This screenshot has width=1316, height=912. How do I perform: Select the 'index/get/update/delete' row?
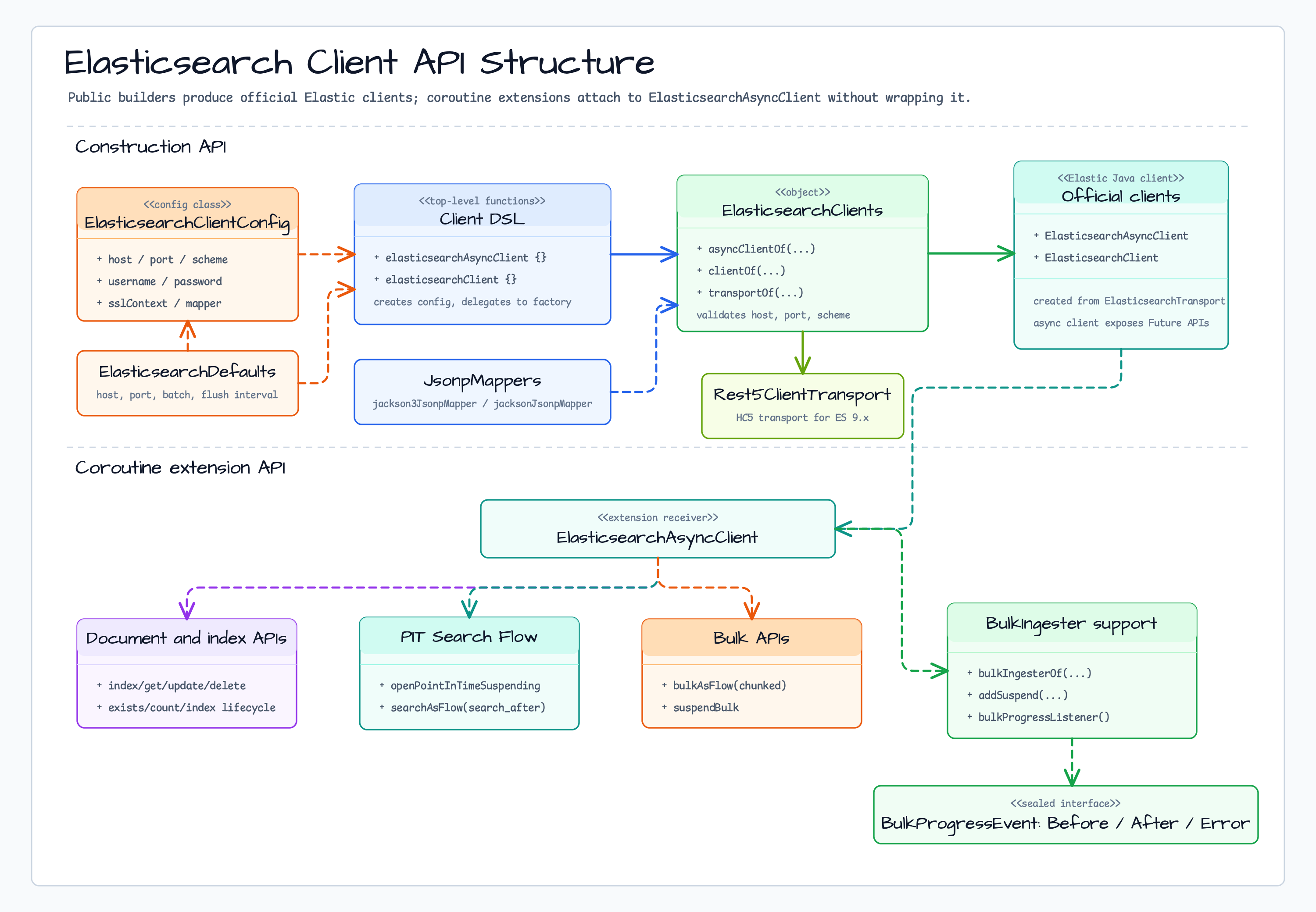[x=171, y=685]
